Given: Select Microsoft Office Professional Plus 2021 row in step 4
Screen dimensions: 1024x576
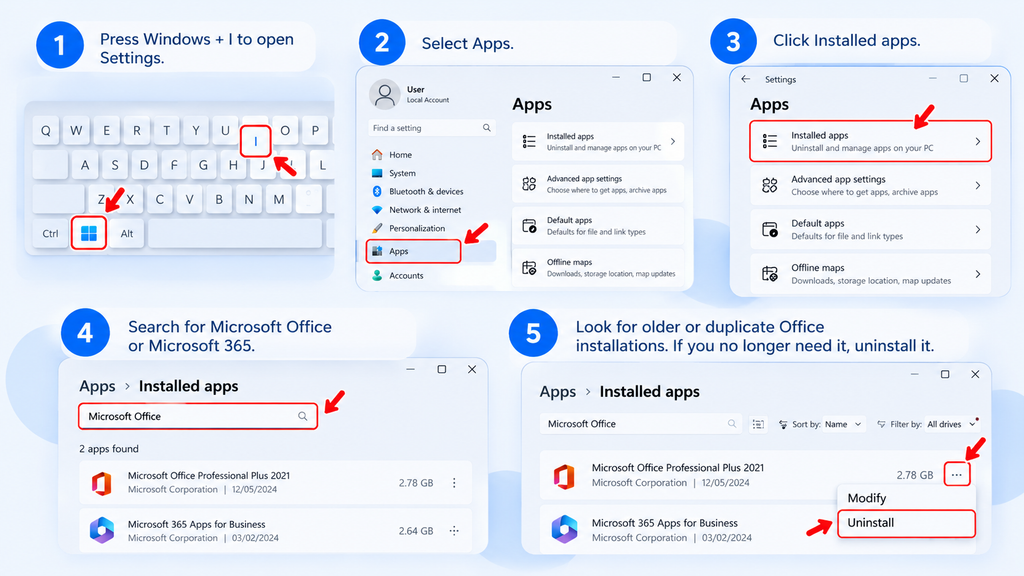Looking at the screenshot, I should click(x=275, y=483).
